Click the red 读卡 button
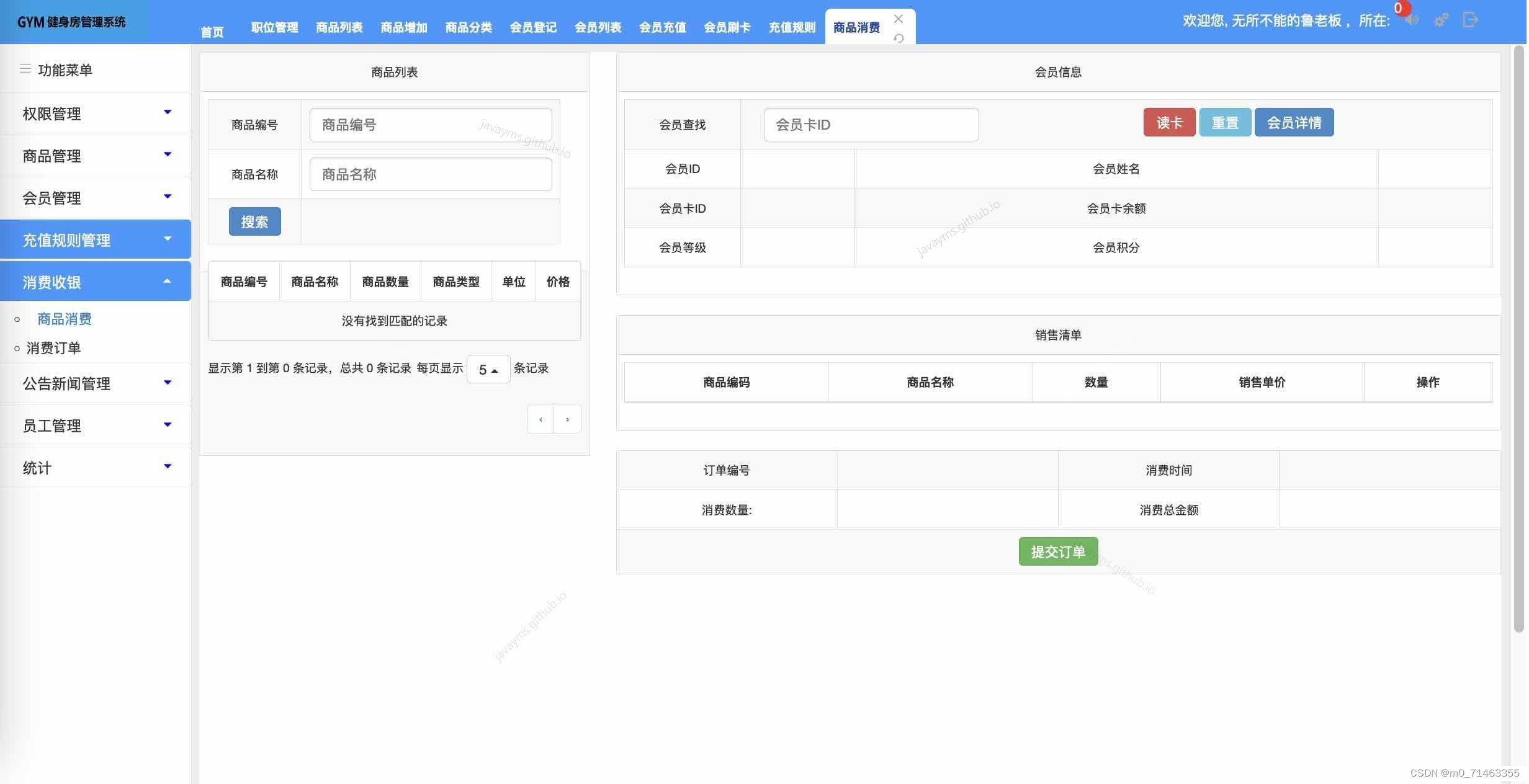This screenshot has width=1529, height=784. tap(1169, 122)
